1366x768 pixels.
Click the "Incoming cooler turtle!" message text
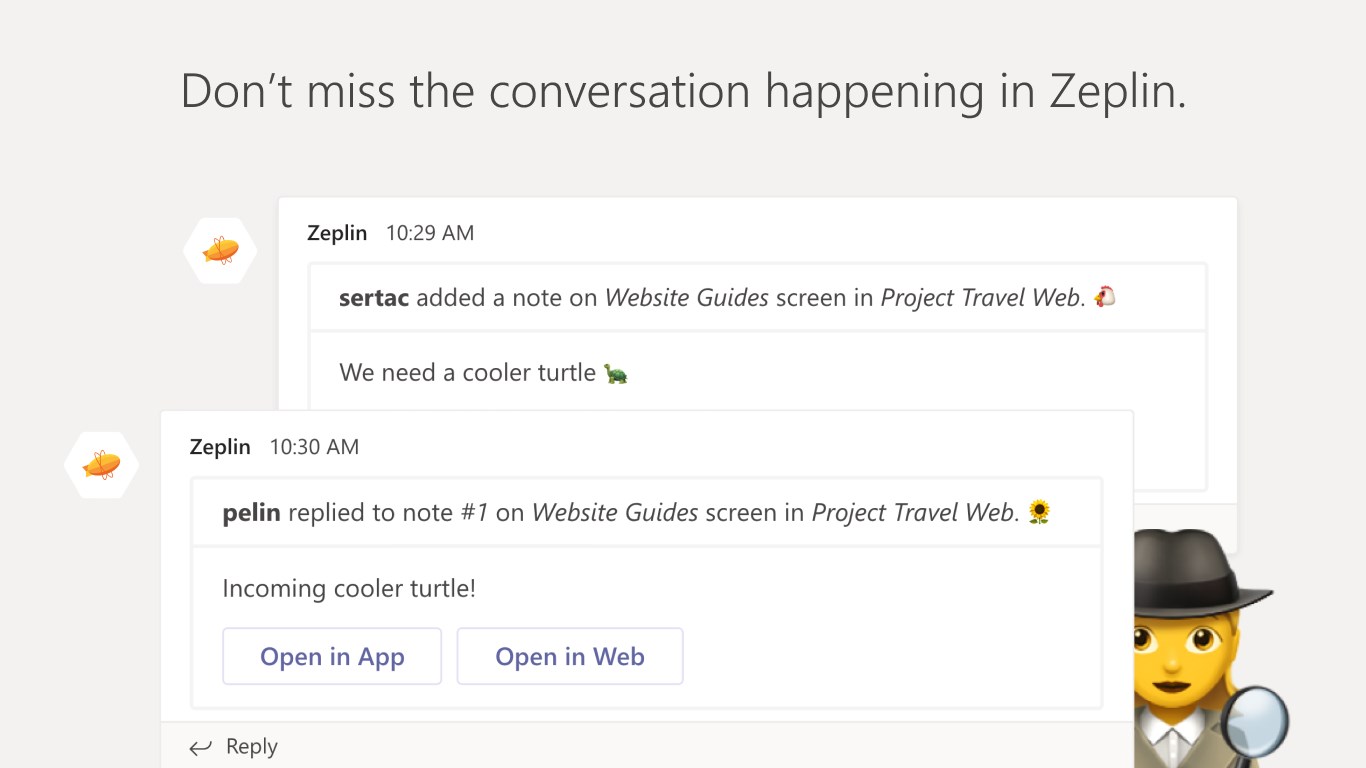(x=349, y=588)
